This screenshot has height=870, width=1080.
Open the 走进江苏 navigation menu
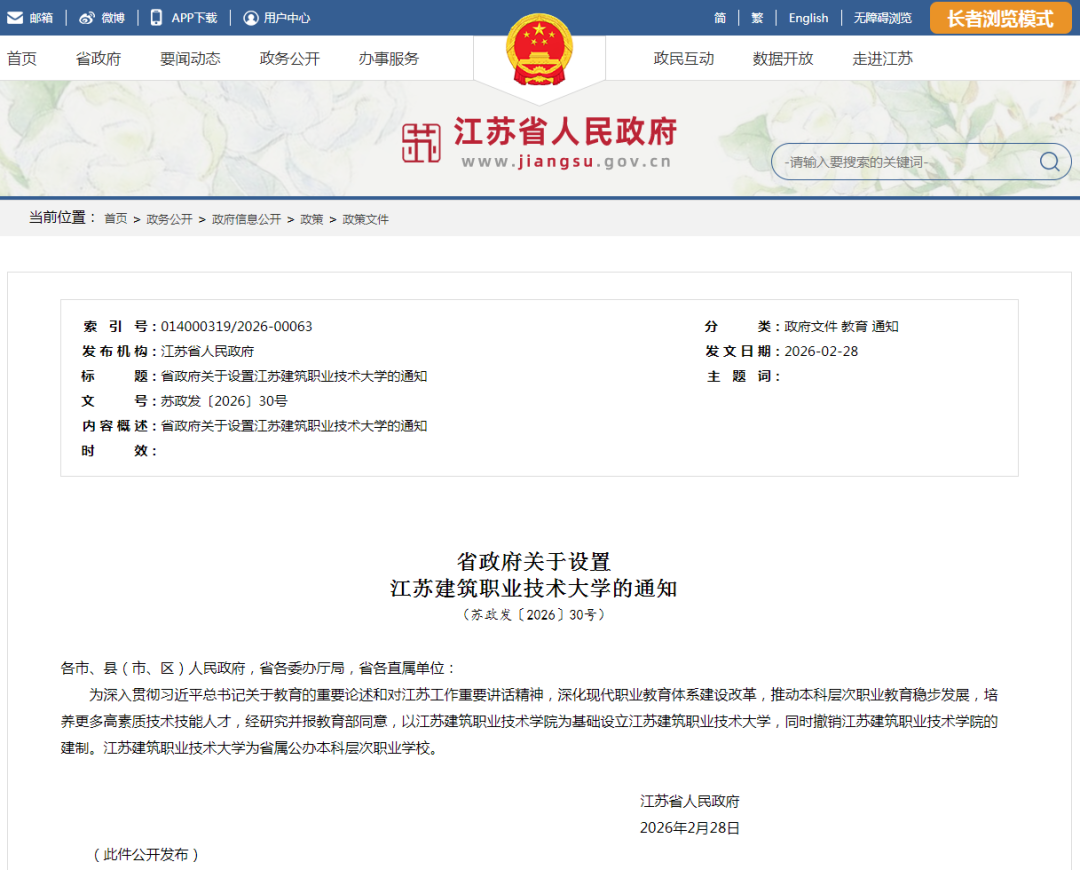pyautogui.click(x=882, y=59)
